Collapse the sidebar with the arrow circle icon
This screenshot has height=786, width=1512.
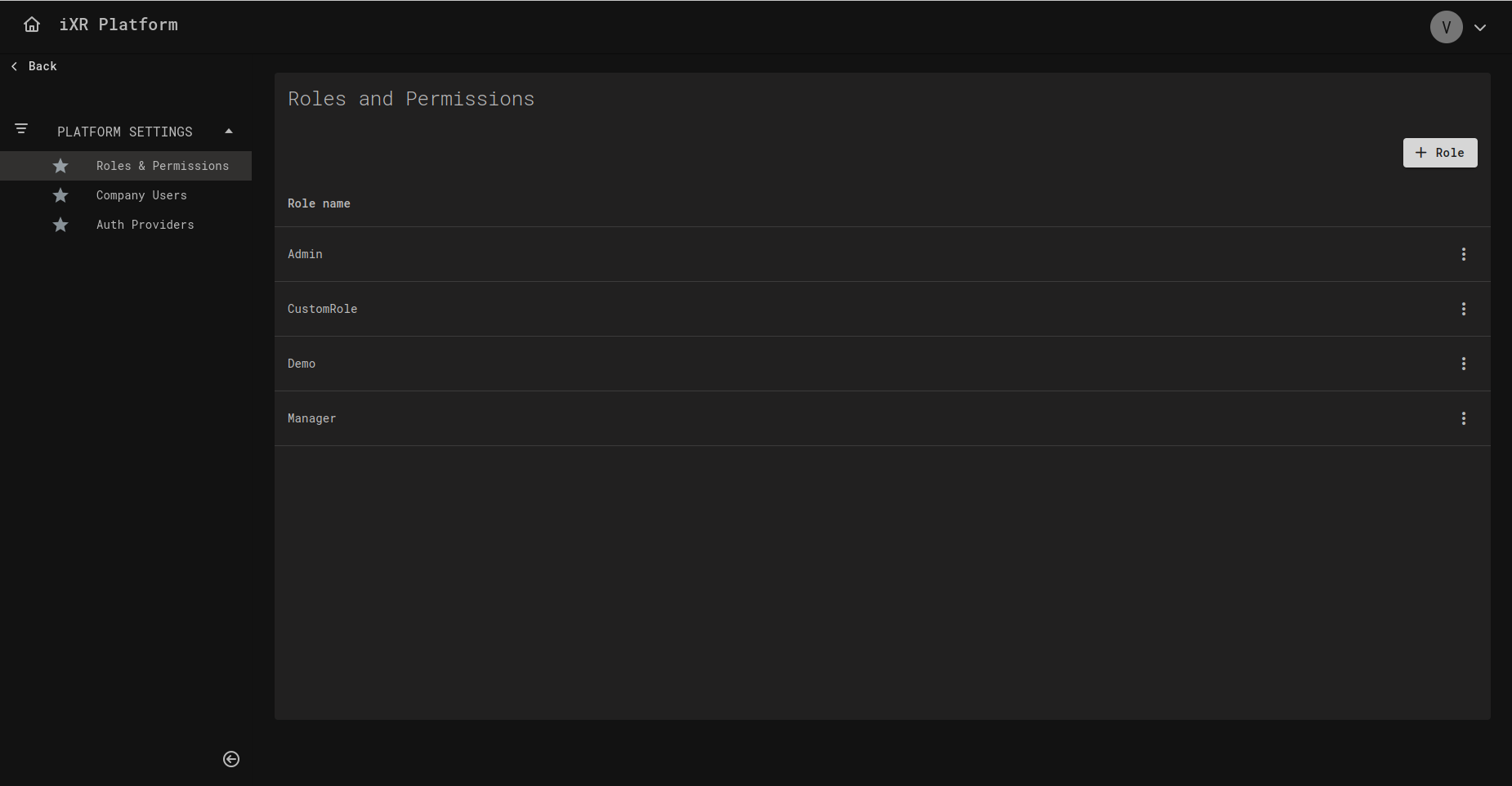(x=231, y=759)
